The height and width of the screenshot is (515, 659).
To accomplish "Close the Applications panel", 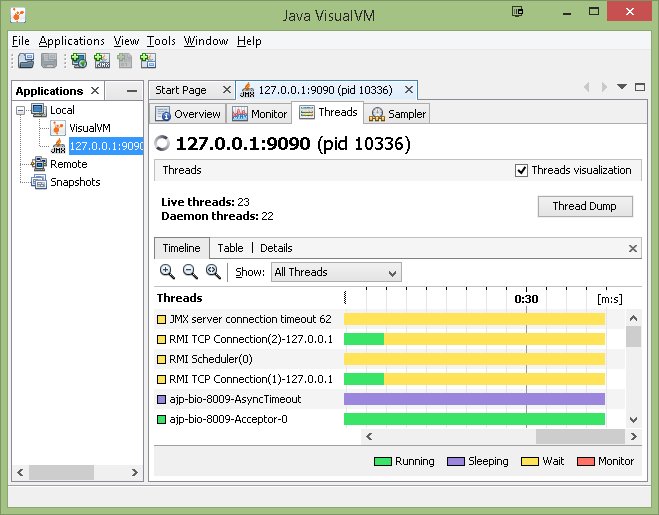I will tap(95, 90).
